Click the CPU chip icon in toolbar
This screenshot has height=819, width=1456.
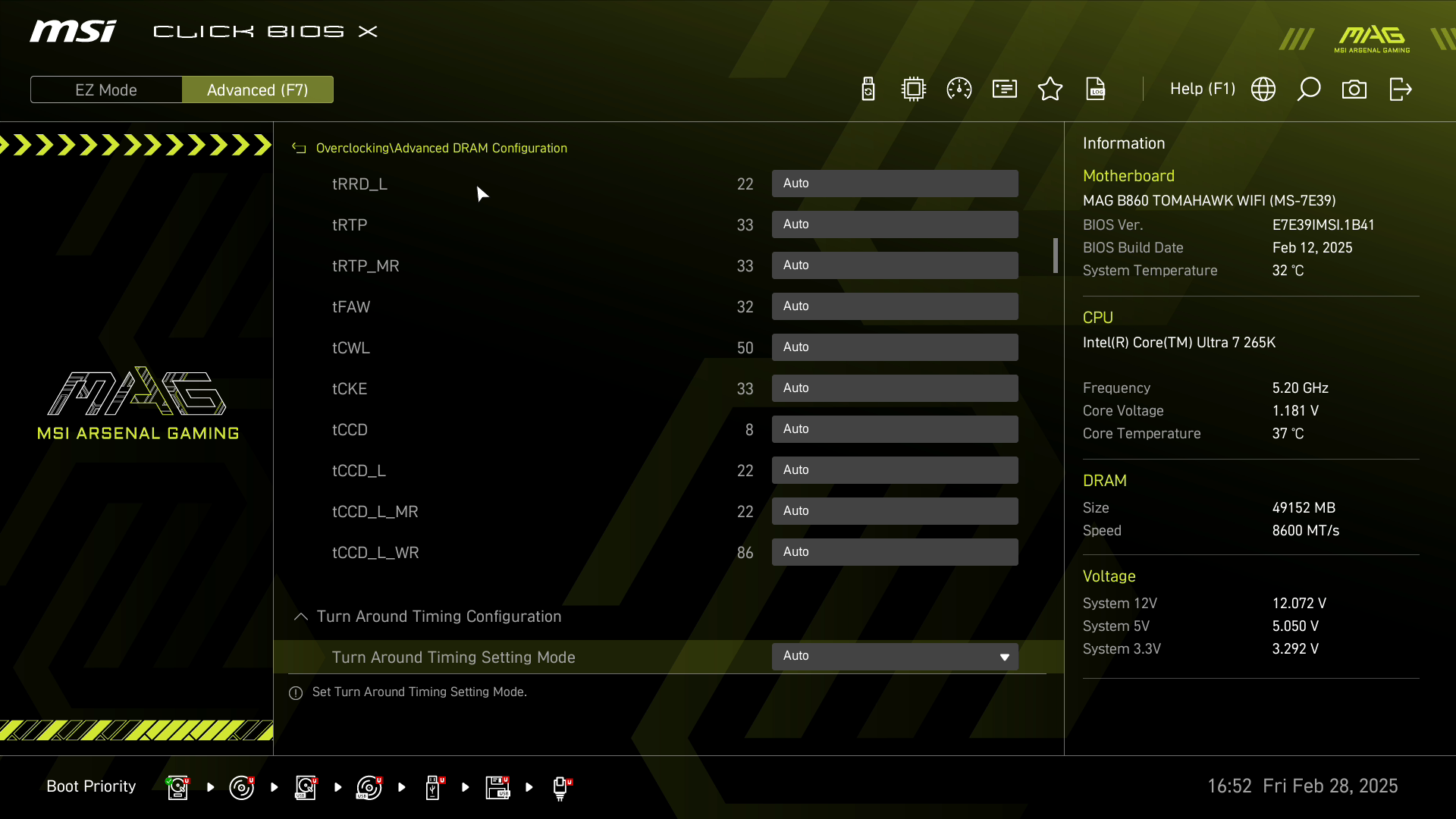pyautogui.click(x=914, y=89)
